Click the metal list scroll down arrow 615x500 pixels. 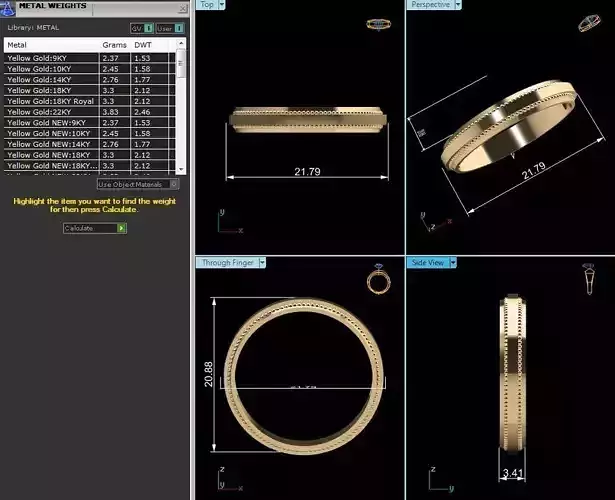[181, 169]
